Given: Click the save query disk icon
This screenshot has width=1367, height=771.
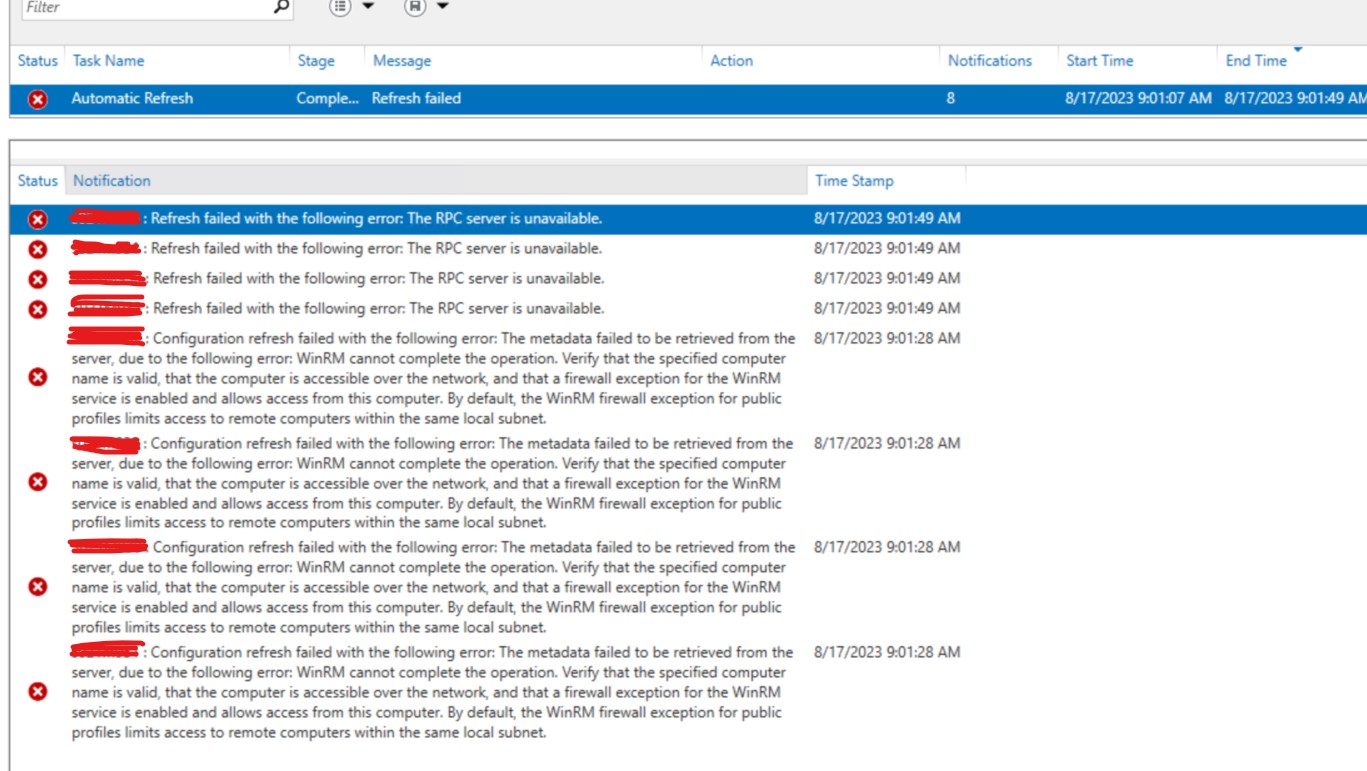Looking at the screenshot, I should (x=415, y=7).
